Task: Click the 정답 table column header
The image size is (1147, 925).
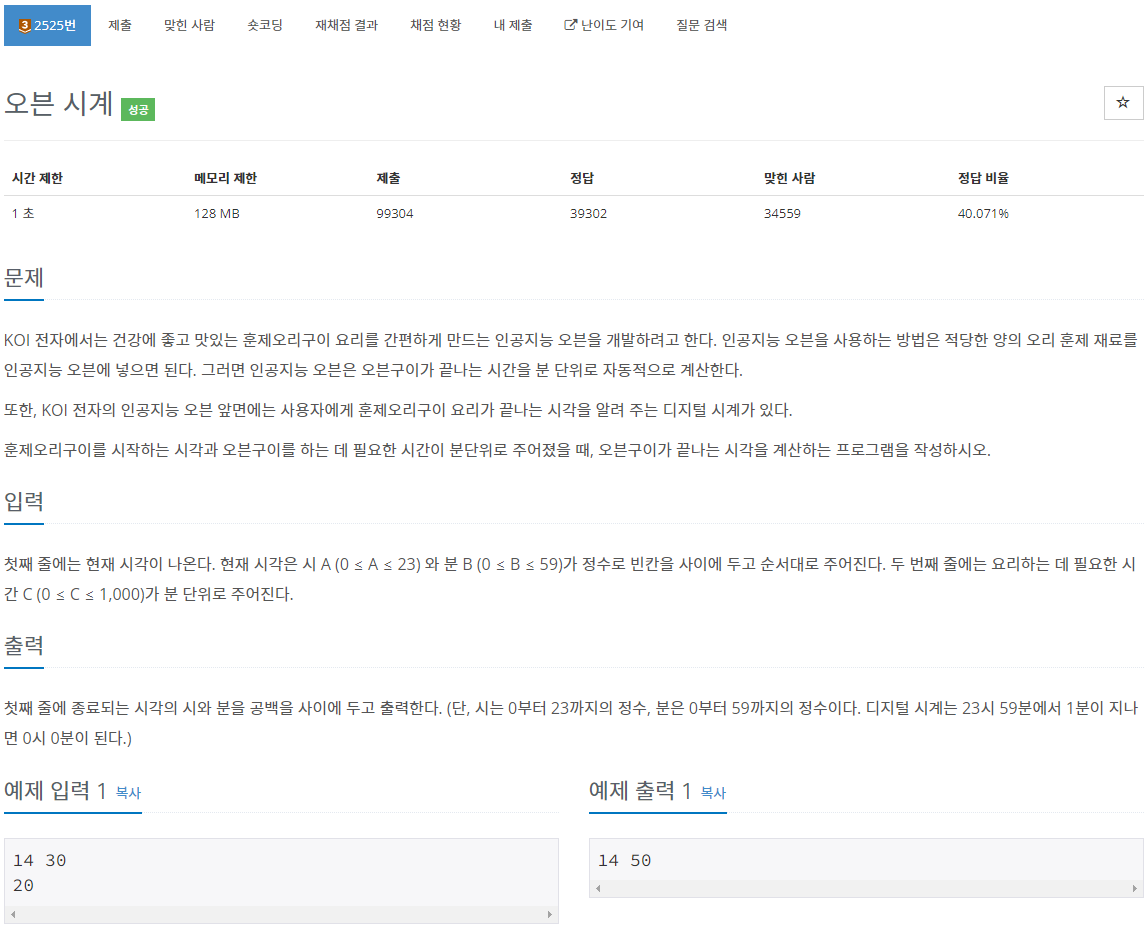Action: point(582,178)
